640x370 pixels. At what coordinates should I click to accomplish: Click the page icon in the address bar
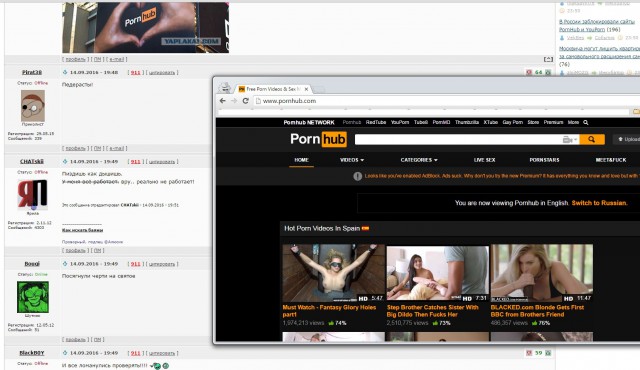[258, 101]
